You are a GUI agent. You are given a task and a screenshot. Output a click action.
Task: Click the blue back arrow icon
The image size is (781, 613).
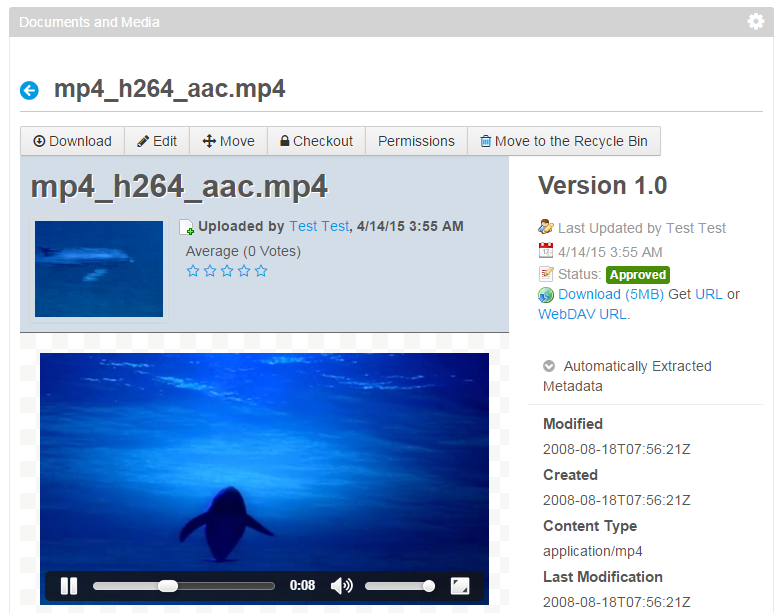[29, 91]
